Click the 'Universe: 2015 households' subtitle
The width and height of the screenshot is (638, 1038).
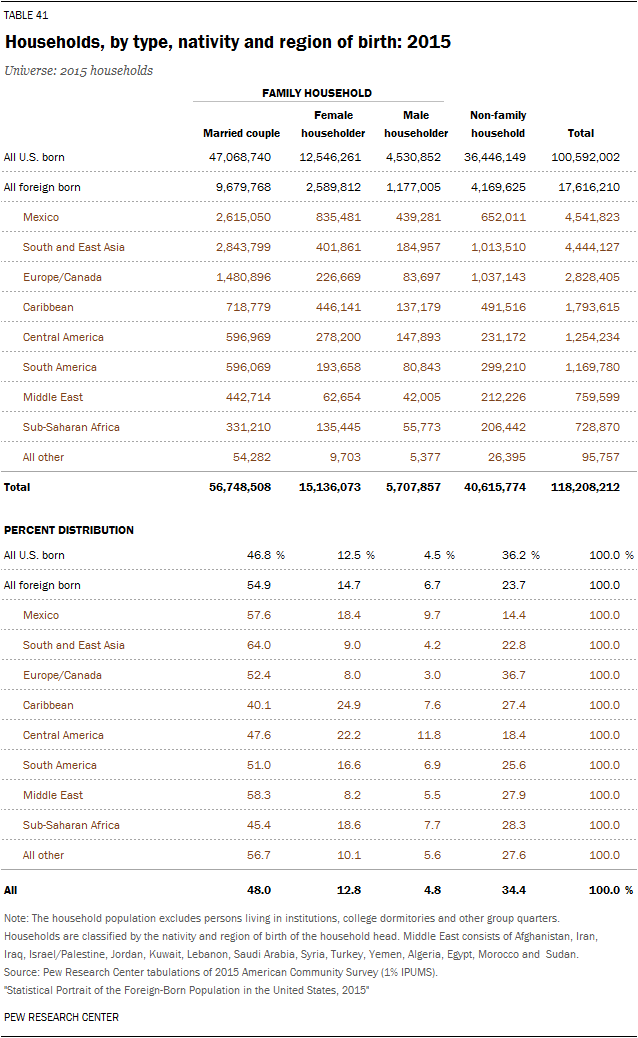(x=80, y=70)
